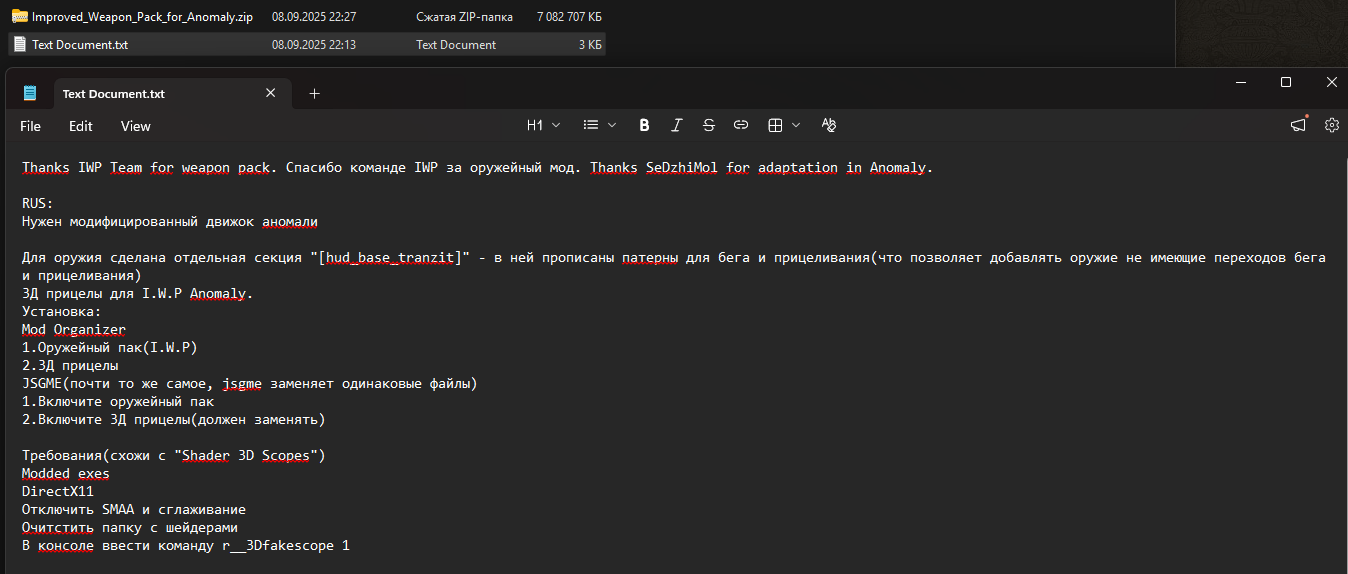Image resolution: width=1348 pixels, height=574 pixels.
Task: Click the text document file icon in Explorer
Action: (x=19, y=44)
